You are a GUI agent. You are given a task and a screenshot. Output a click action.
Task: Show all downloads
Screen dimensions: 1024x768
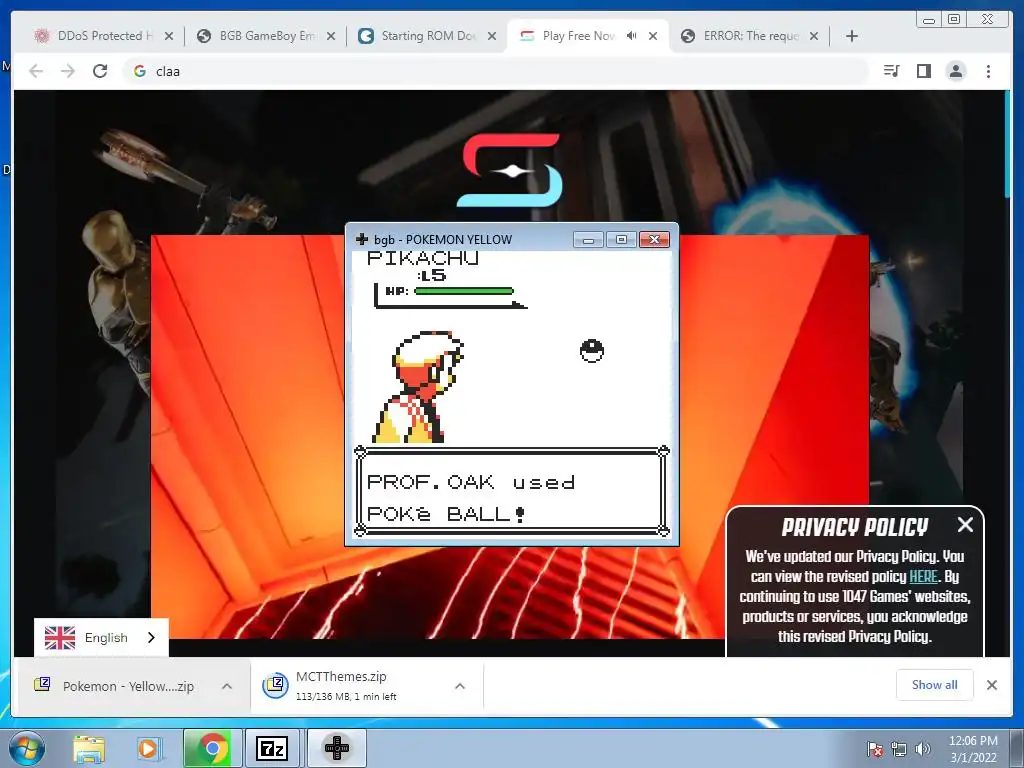(935, 684)
